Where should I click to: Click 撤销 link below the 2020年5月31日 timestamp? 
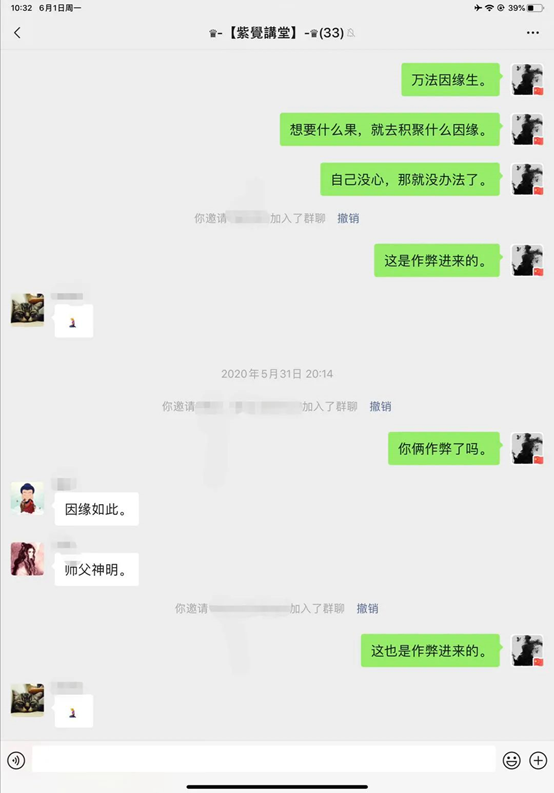click(x=380, y=406)
